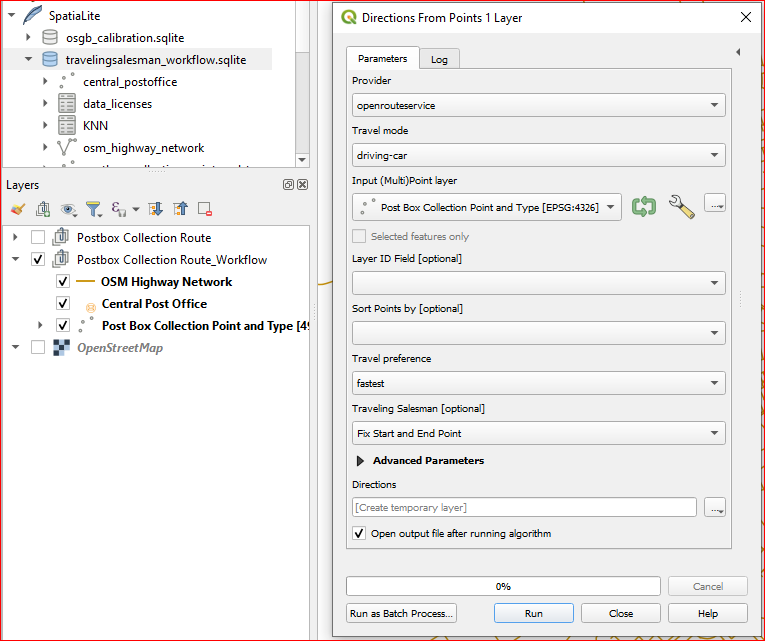The height and width of the screenshot is (641, 765).
Task: Toggle Postbox Collection Route group visibility
Action: (x=38, y=238)
